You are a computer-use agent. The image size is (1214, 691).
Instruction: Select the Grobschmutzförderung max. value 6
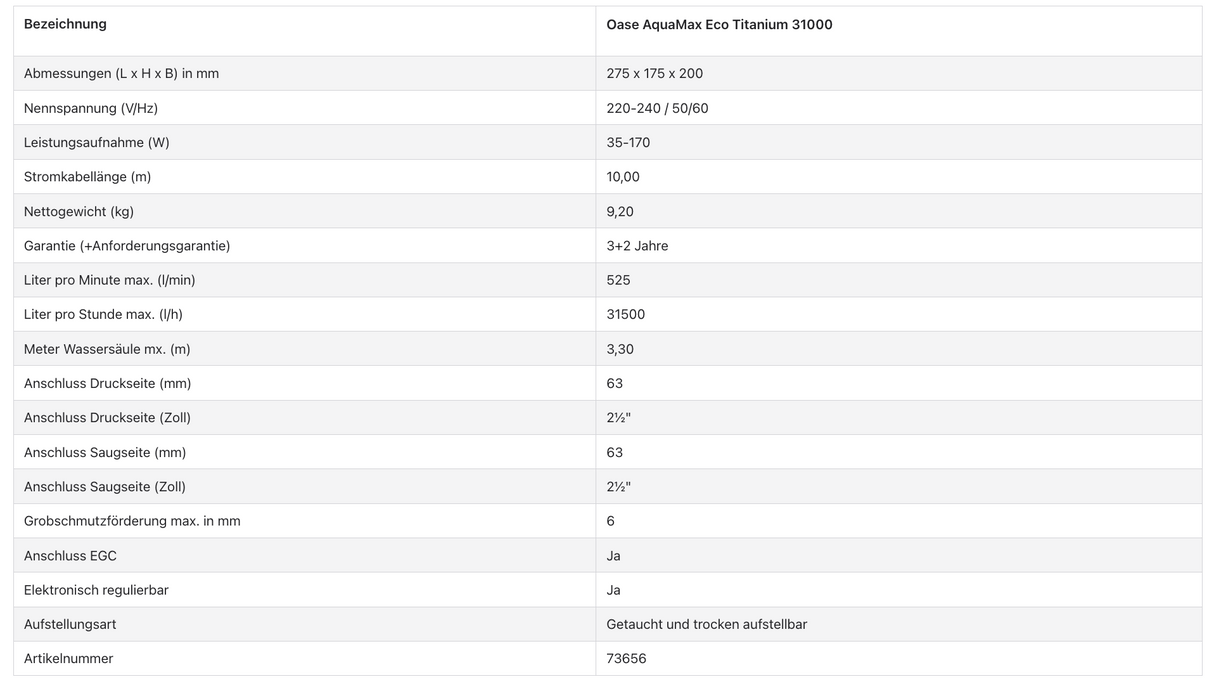[x=611, y=521]
